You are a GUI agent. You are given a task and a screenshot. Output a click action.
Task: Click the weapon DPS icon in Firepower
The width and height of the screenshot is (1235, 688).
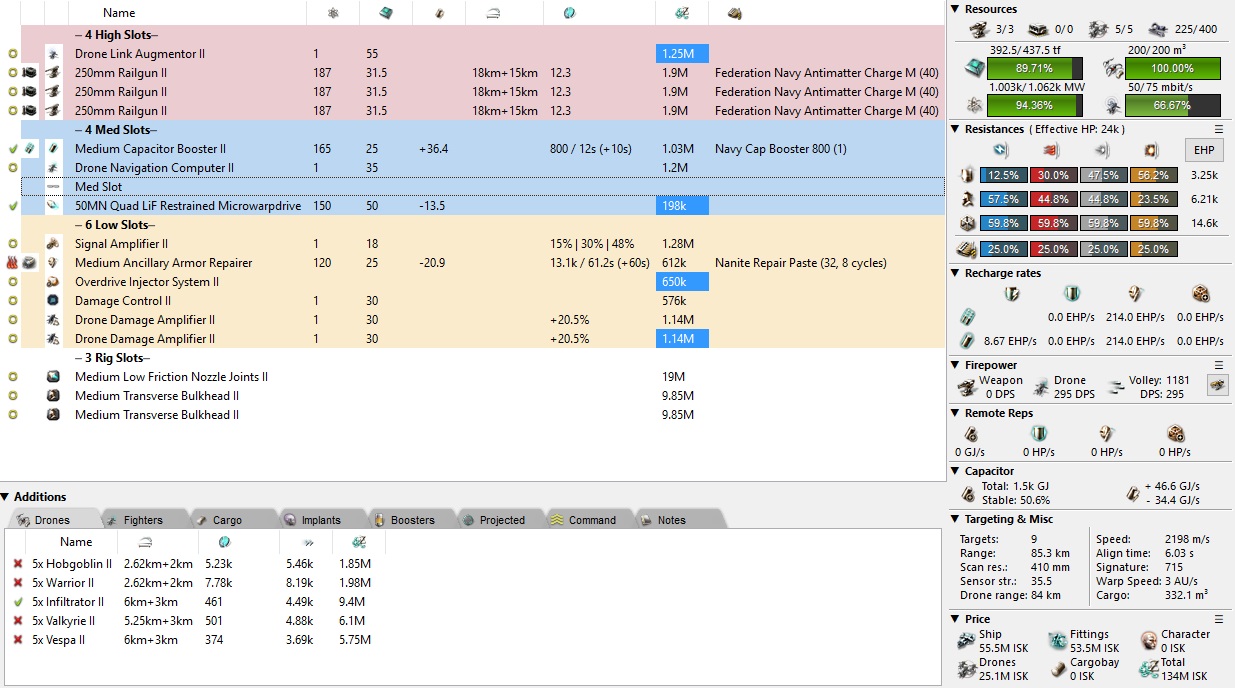pyautogui.click(x=967, y=387)
